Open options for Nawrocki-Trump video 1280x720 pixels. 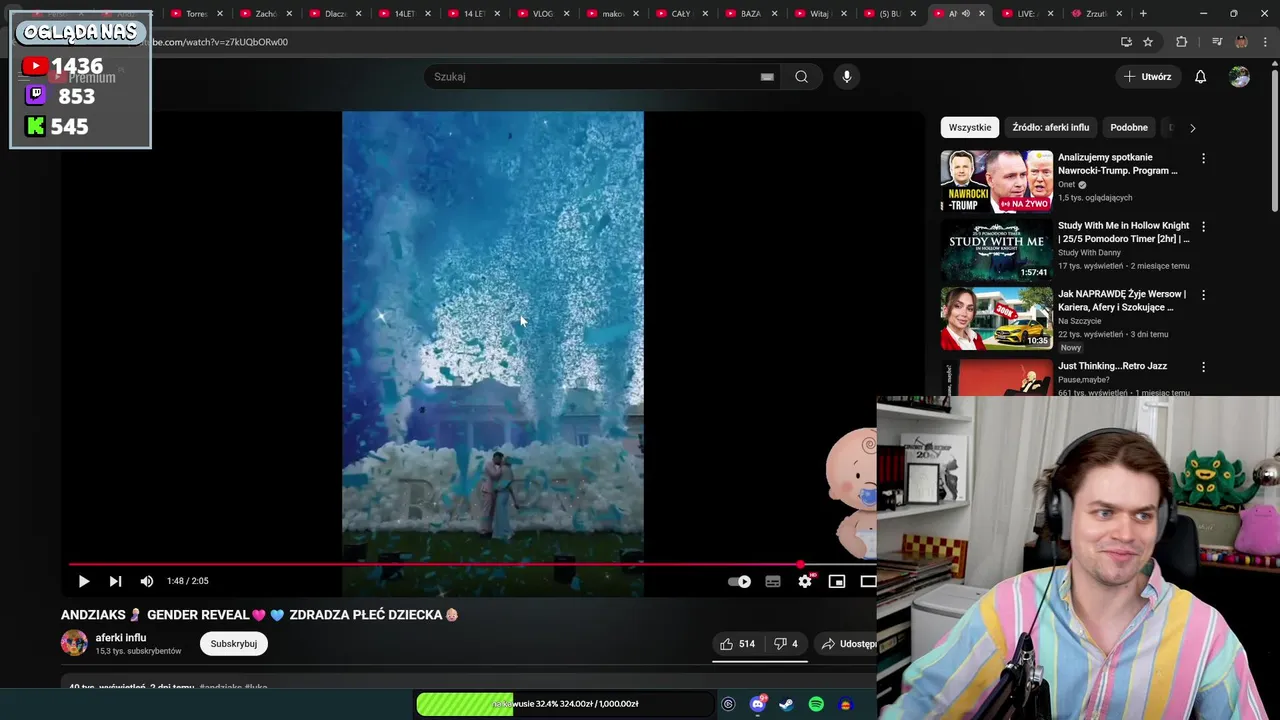[x=1203, y=158]
